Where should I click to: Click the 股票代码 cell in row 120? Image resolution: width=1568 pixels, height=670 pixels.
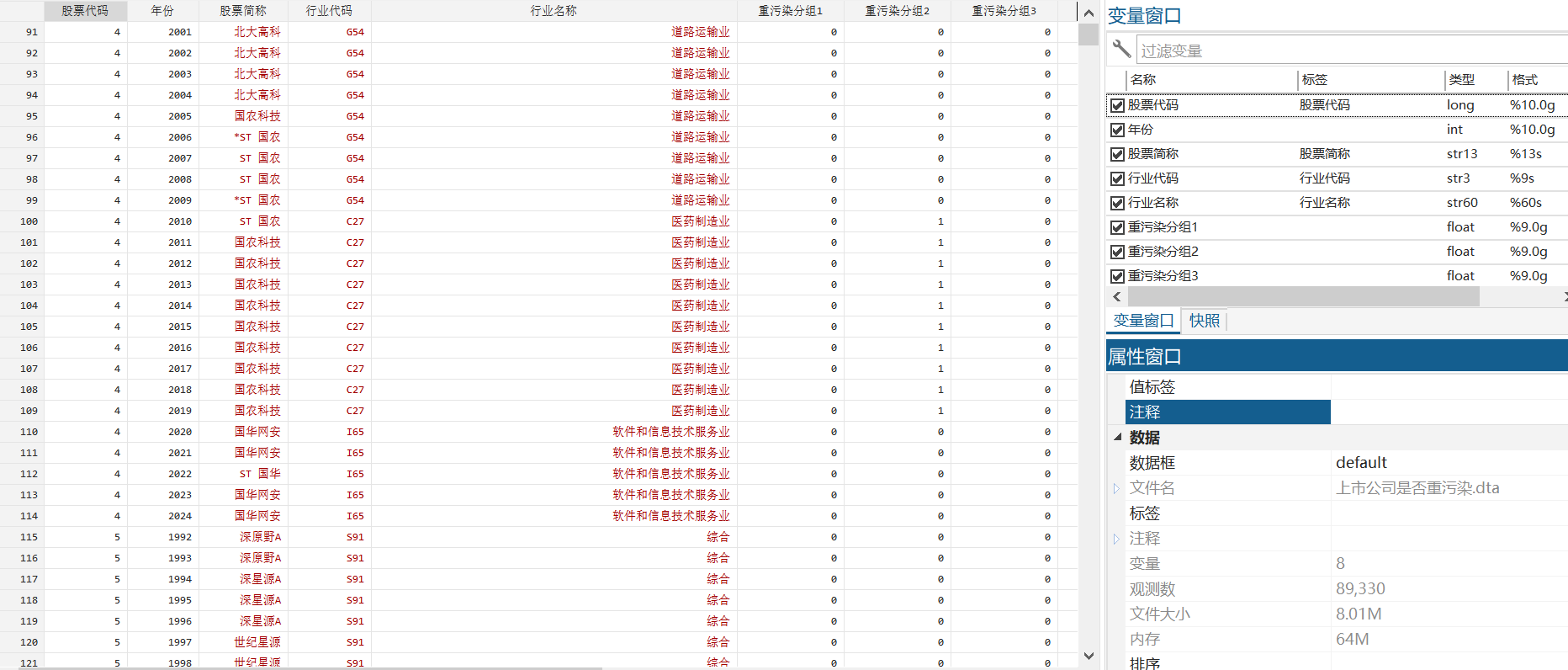click(85, 642)
